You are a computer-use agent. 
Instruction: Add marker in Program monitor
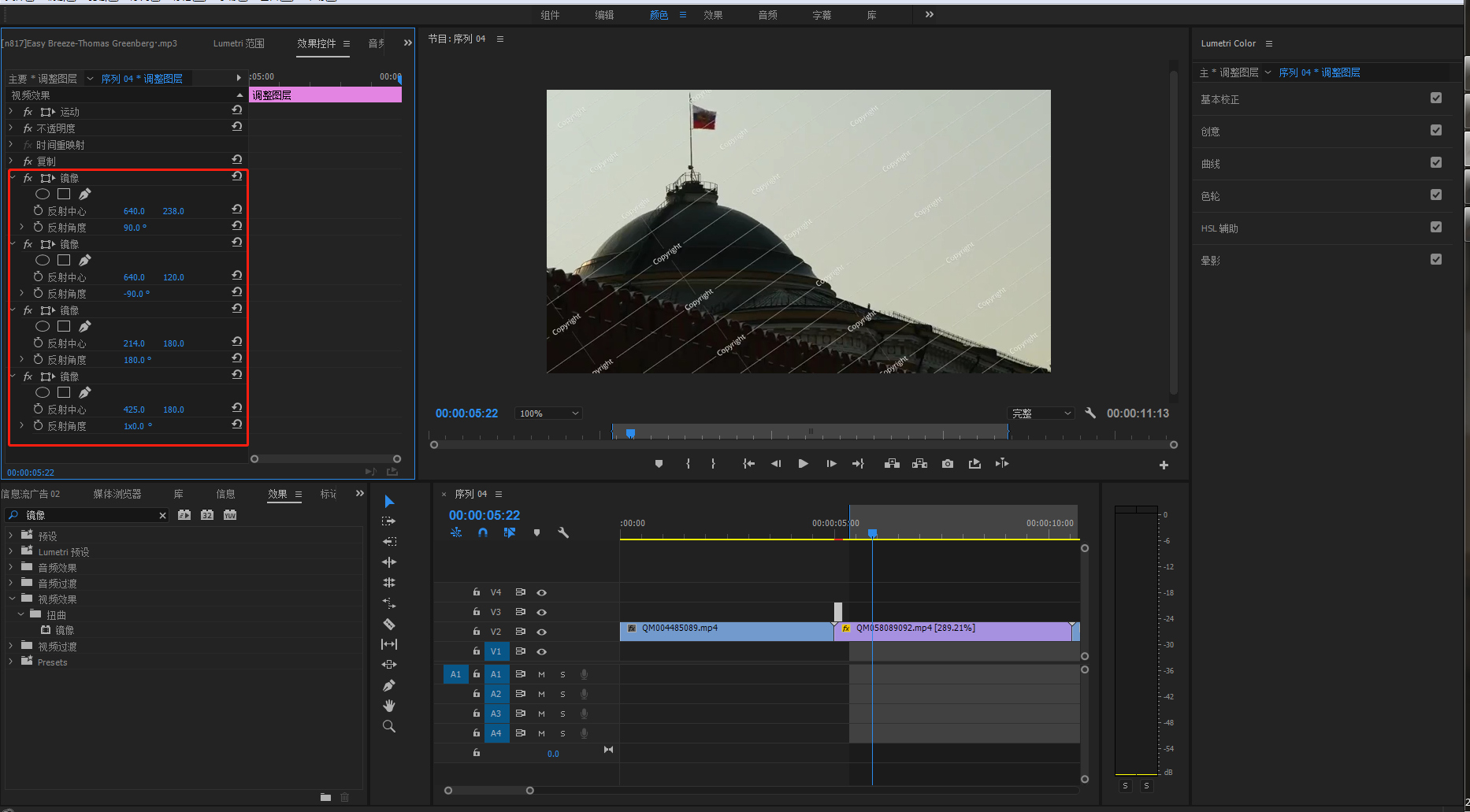(659, 464)
